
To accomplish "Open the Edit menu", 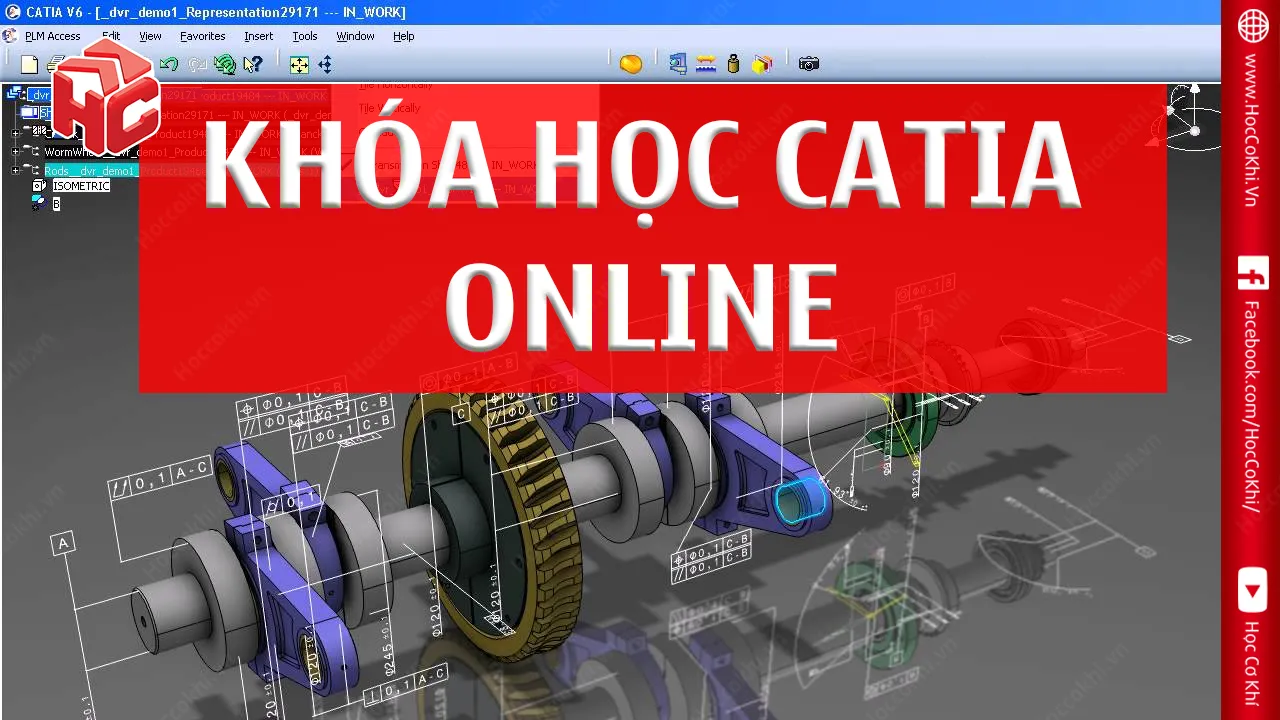I will click(x=111, y=36).
